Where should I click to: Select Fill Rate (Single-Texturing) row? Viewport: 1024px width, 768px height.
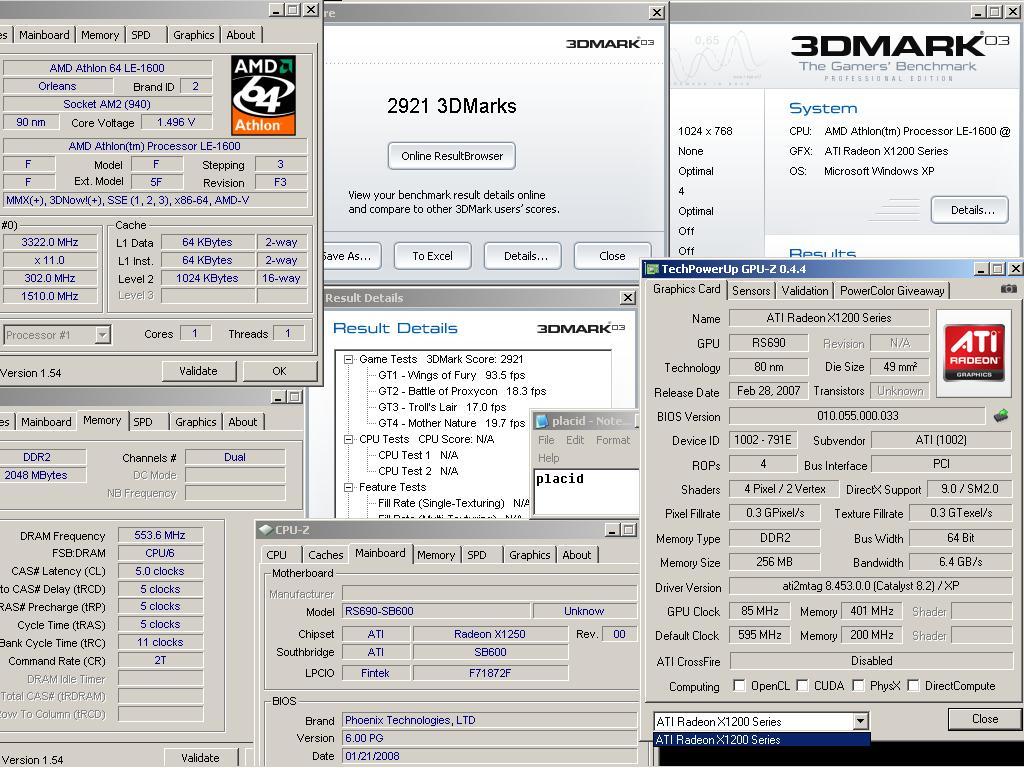(453, 503)
